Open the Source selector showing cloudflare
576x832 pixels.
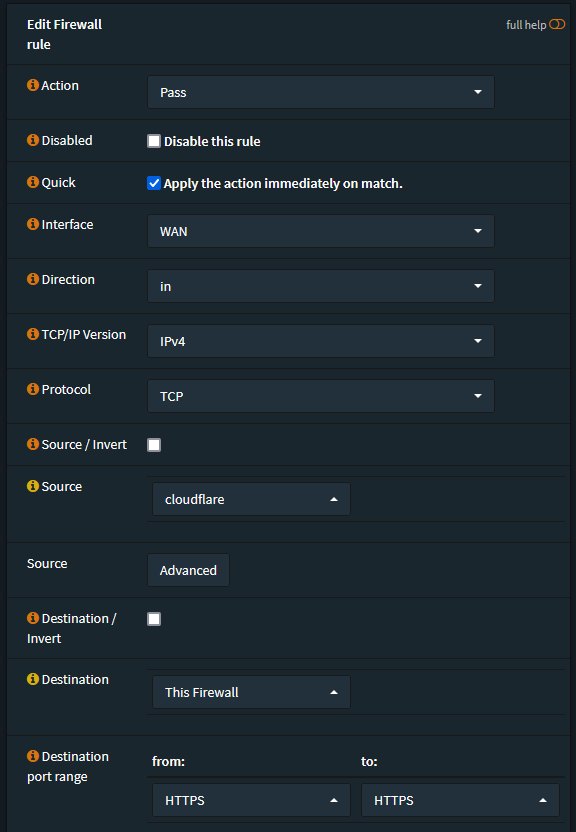click(251, 499)
